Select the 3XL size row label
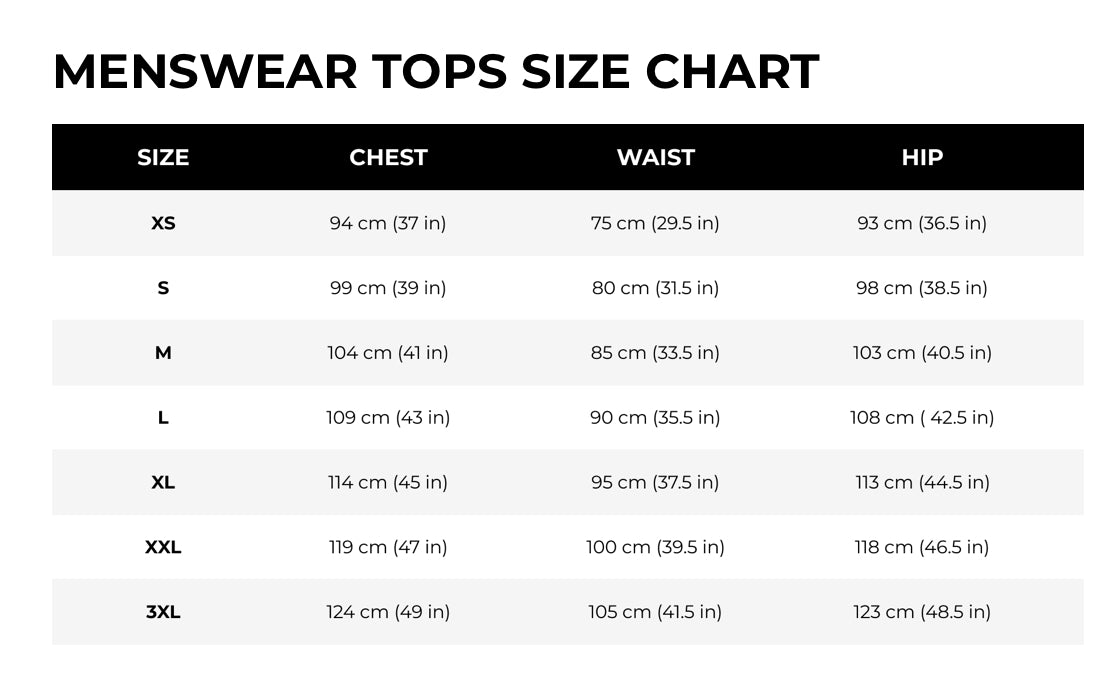 point(163,612)
